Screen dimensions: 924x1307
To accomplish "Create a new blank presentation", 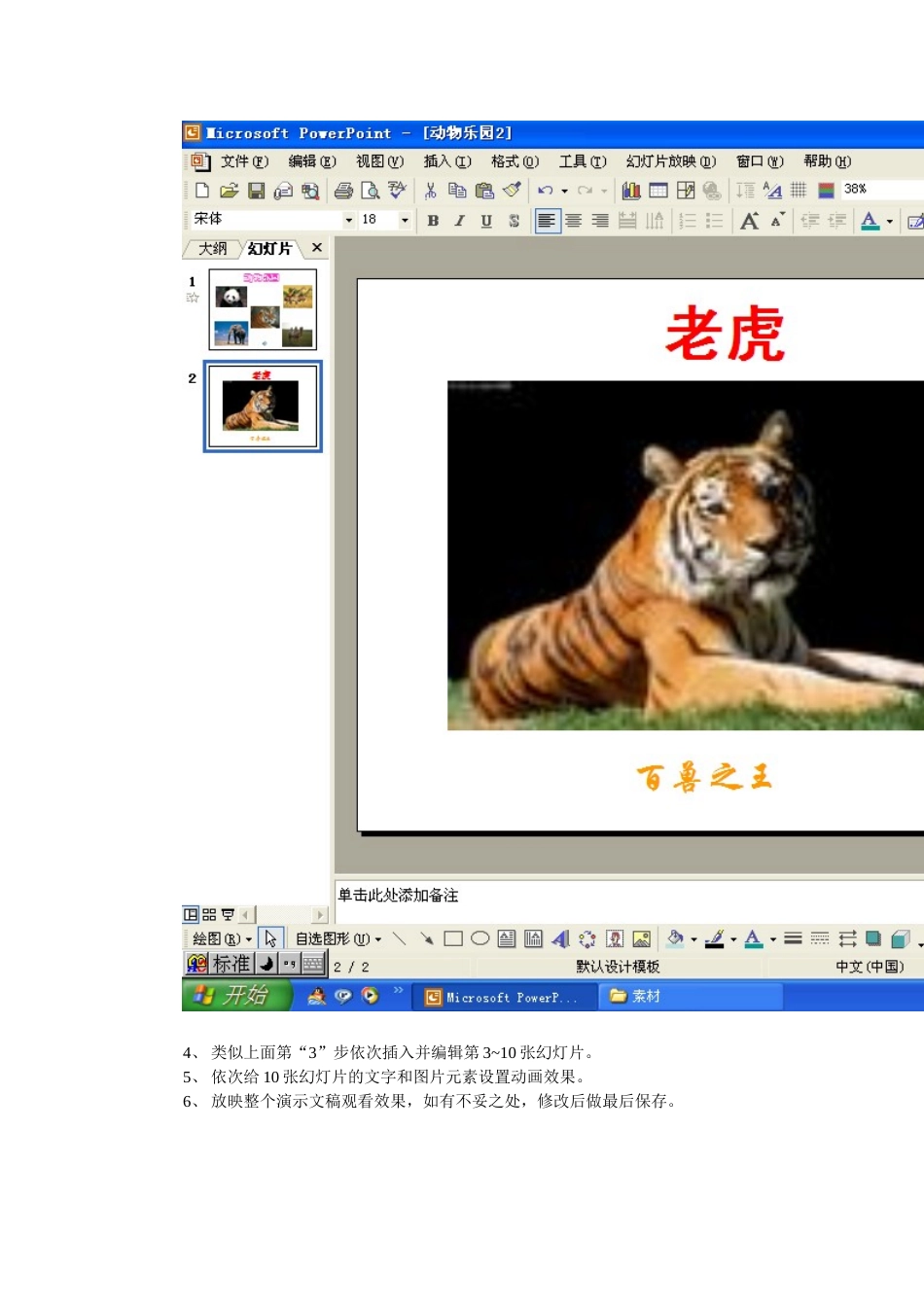I will click(x=202, y=191).
